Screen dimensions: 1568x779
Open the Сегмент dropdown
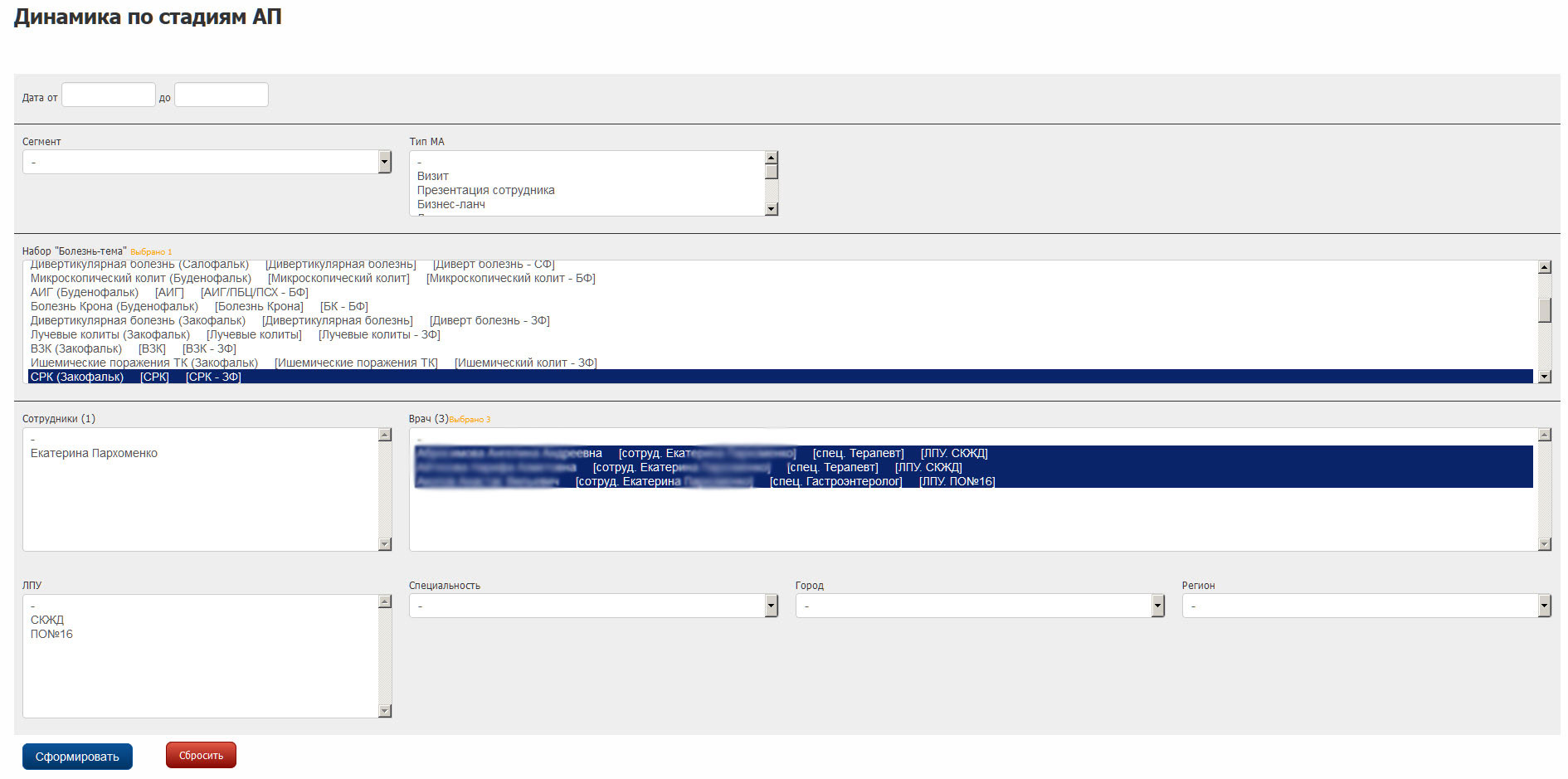coord(207,163)
